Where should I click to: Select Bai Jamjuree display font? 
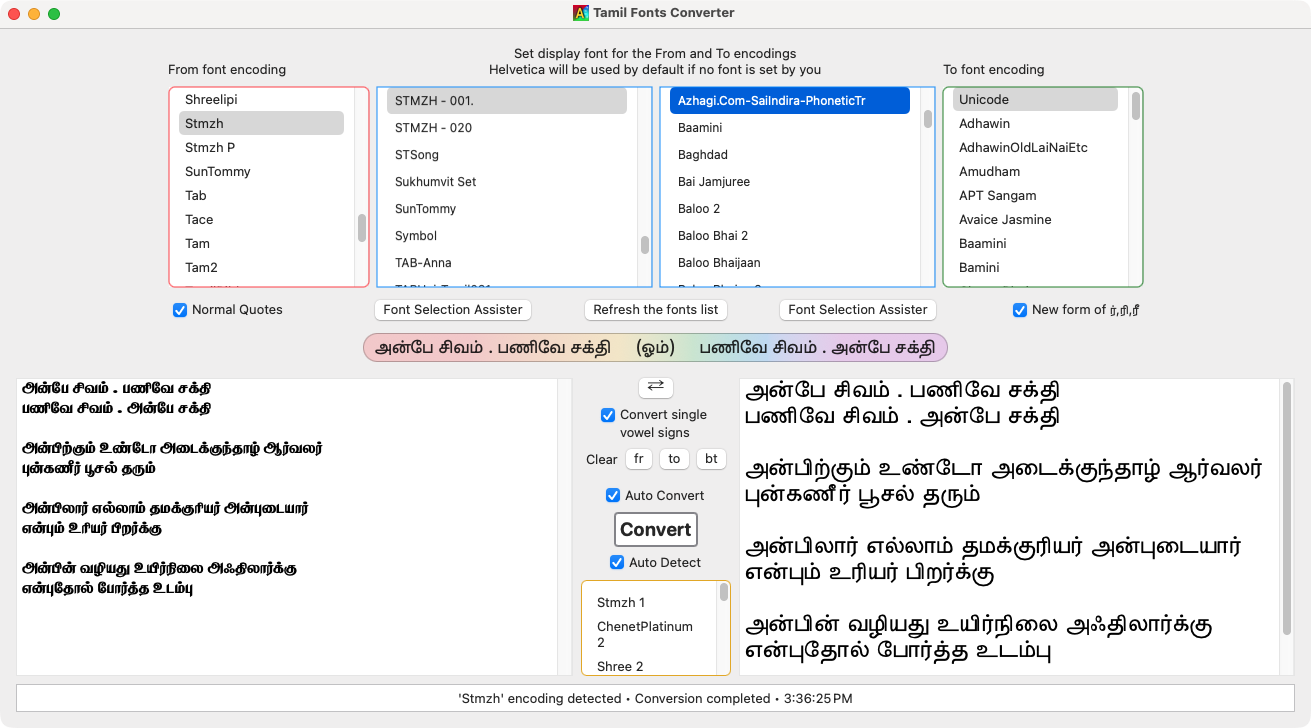click(x=790, y=182)
